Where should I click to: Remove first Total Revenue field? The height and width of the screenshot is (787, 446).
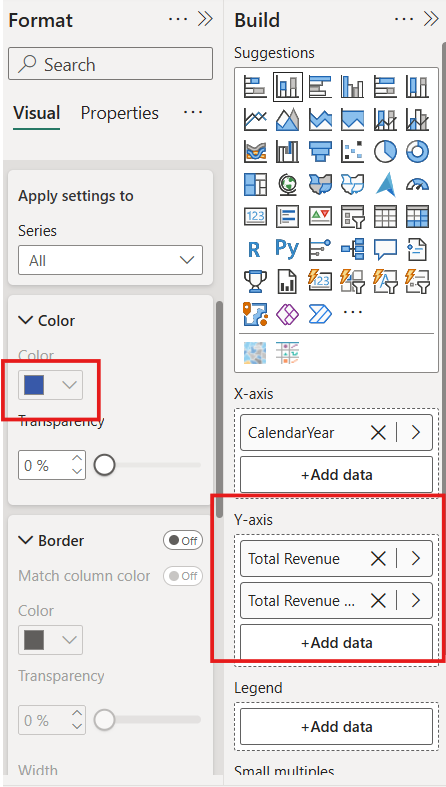coord(378,559)
